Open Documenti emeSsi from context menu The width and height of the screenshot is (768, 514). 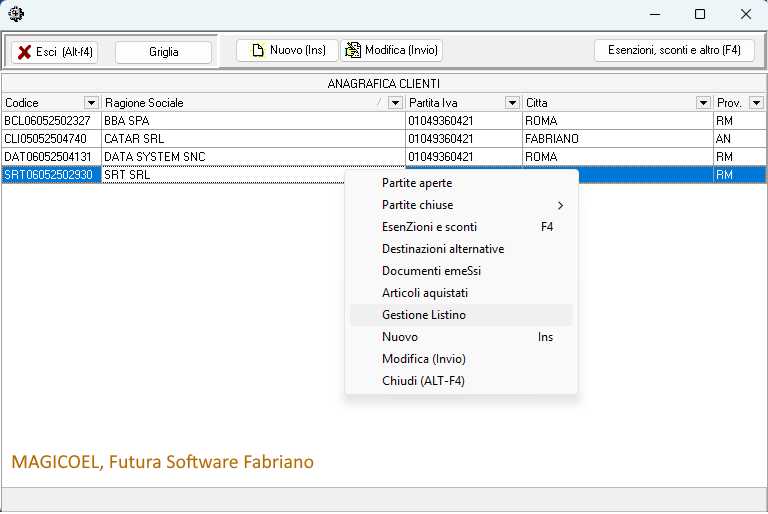click(461, 271)
